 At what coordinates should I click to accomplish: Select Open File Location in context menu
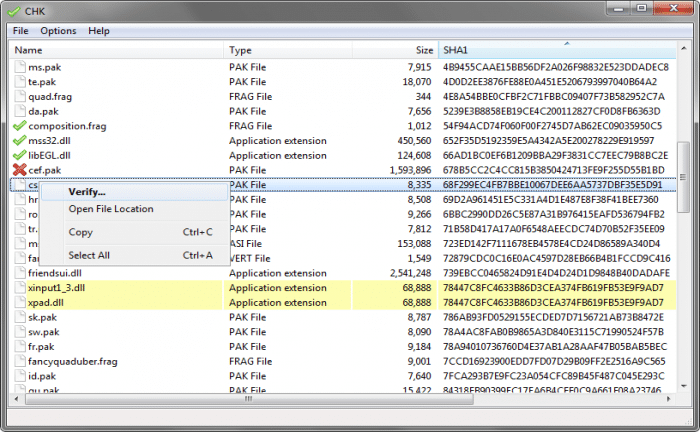point(111,209)
